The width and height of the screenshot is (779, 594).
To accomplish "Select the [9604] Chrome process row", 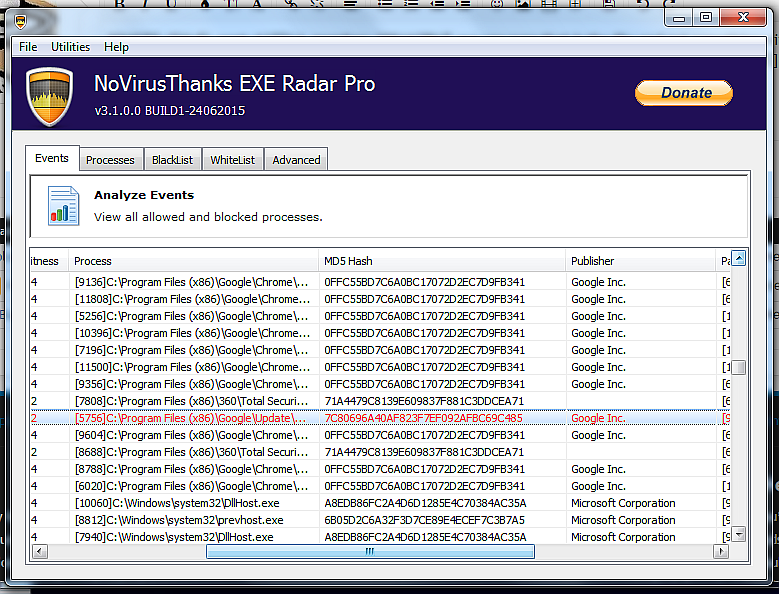I will [380, 435].
